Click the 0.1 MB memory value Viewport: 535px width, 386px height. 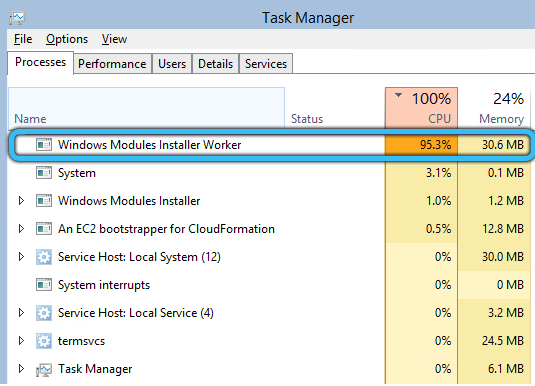click(506, 173)
